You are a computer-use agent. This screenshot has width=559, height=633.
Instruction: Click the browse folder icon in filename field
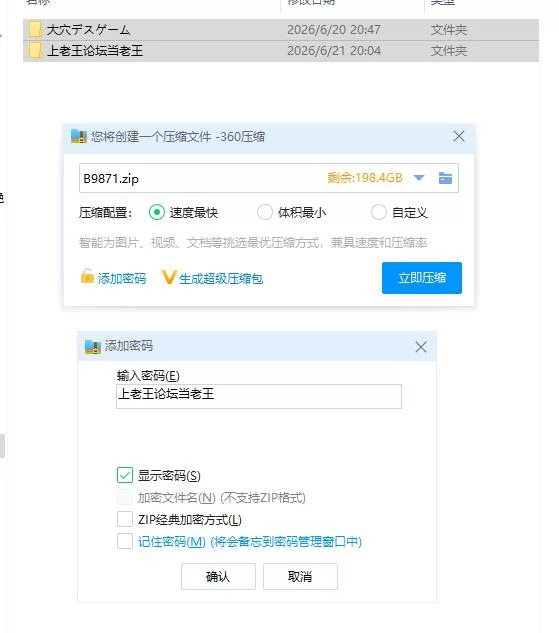tap(445, 178)
